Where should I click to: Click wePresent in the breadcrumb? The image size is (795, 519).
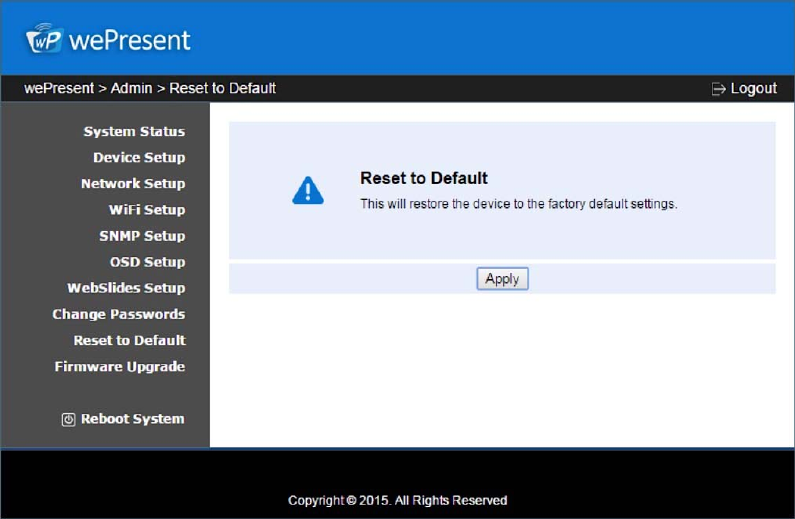(x=59, y=88)
